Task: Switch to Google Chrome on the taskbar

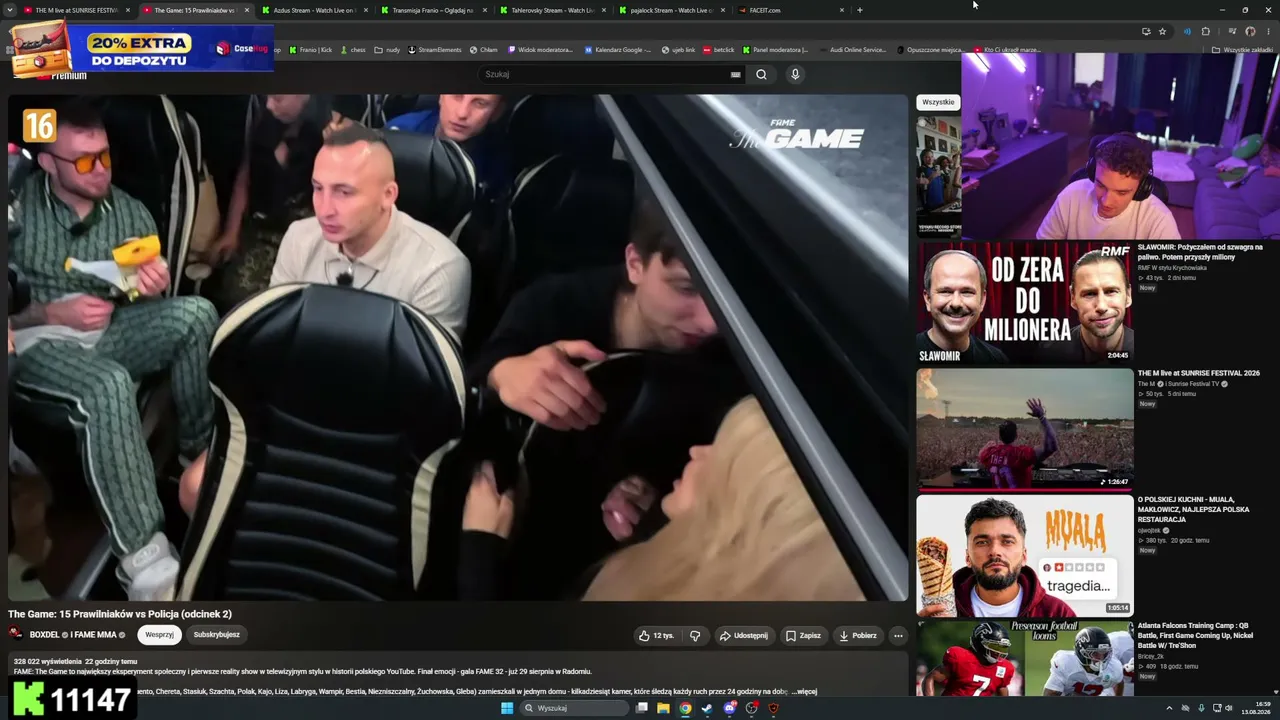Action: tap(685, 708)
